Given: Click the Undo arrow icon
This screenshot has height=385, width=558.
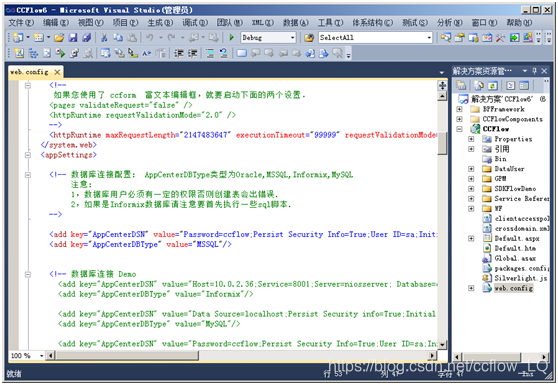Looking at the screenshot, I should (150, 37).
